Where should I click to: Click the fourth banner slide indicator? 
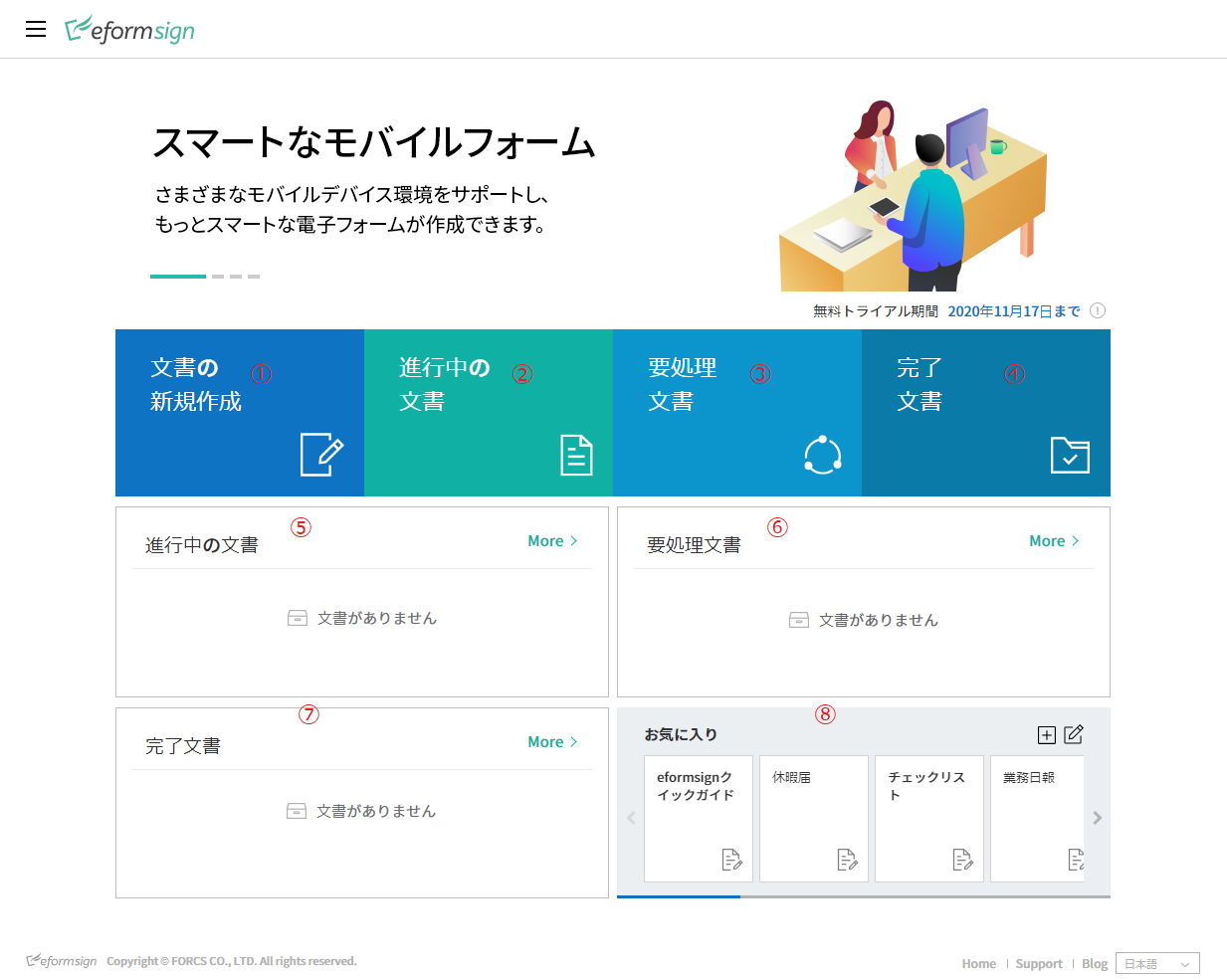(254, 277)
